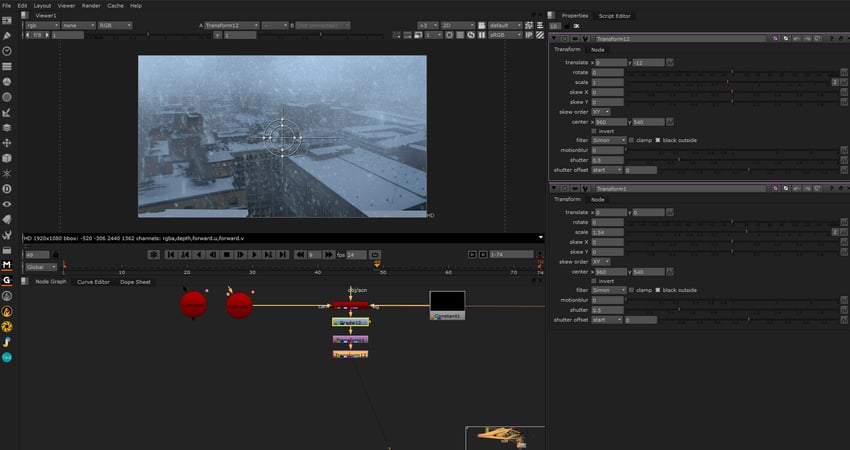Enable invert checkbox in Transform12
Screen dimensions: 850x450
tap(596, 130)
